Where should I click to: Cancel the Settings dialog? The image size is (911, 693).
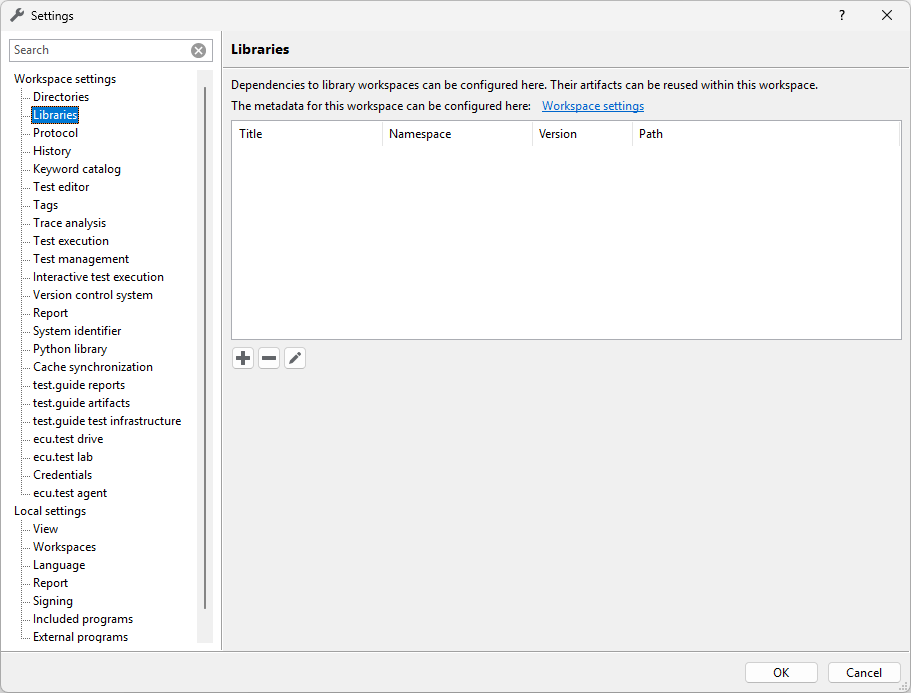coord(864,673)
